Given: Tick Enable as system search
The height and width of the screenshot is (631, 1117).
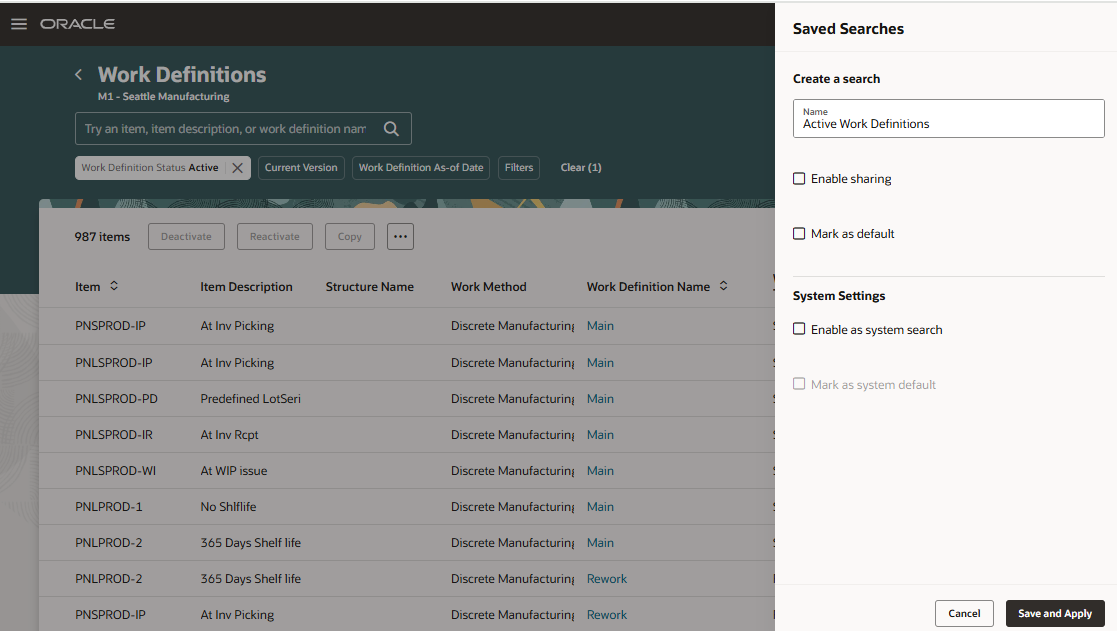Looking at the screenshot, I should click(799, 329).
